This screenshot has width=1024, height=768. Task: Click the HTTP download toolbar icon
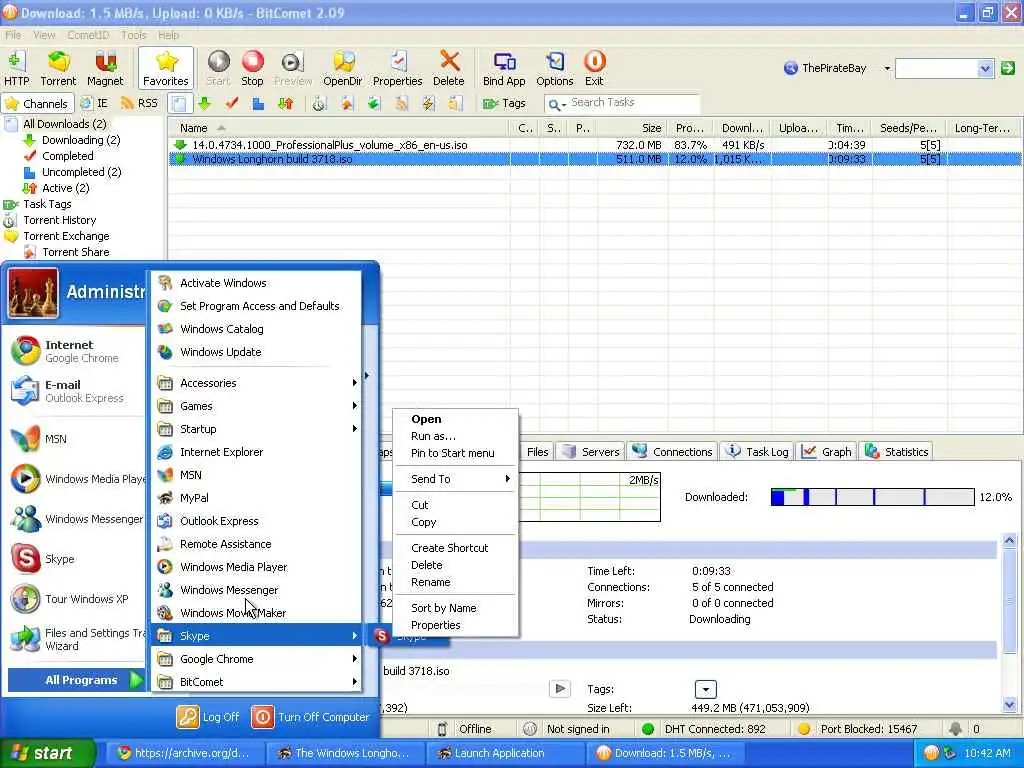pos(16,68)
